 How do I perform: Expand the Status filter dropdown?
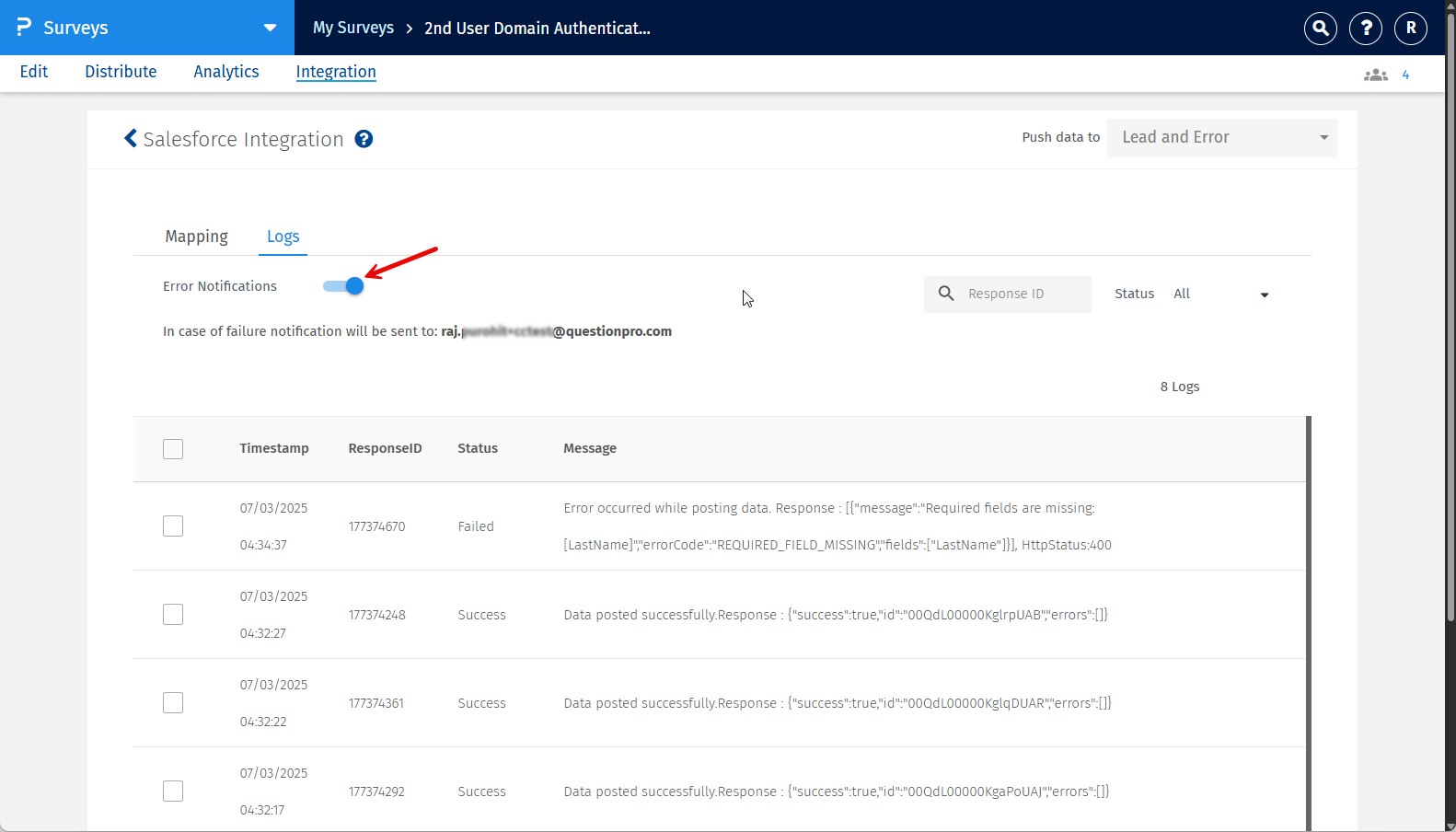click(1220, 295)
